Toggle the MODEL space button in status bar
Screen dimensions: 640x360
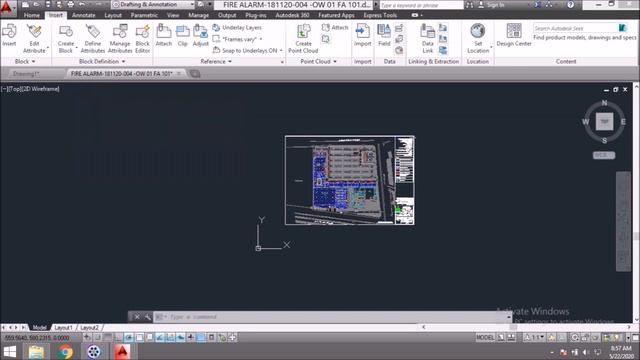tap(485, 338)
